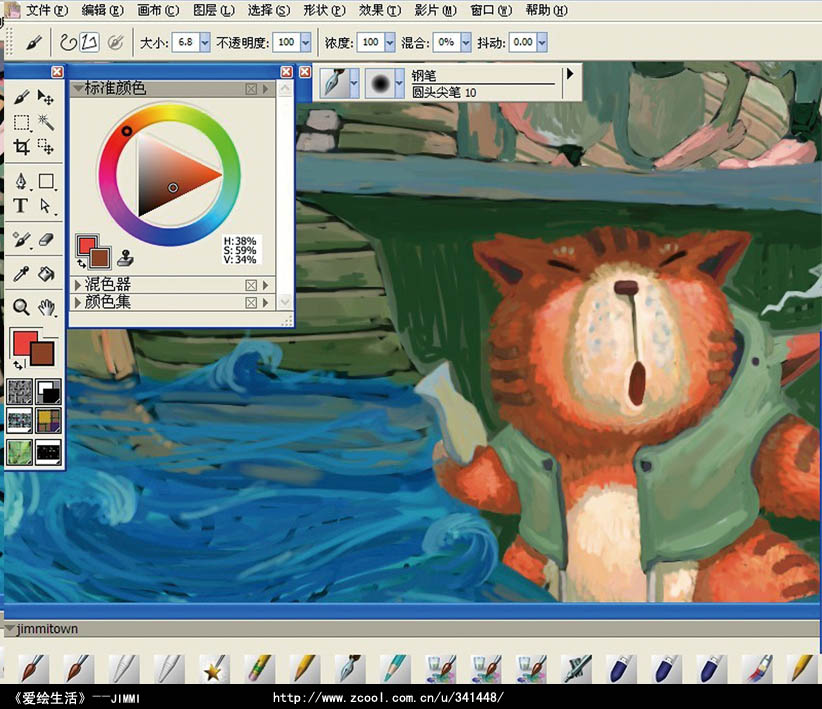This screenshot has width=822, height=709.
Task: Select the Magnifier zoom tool
Action: (x=21, y=307)
